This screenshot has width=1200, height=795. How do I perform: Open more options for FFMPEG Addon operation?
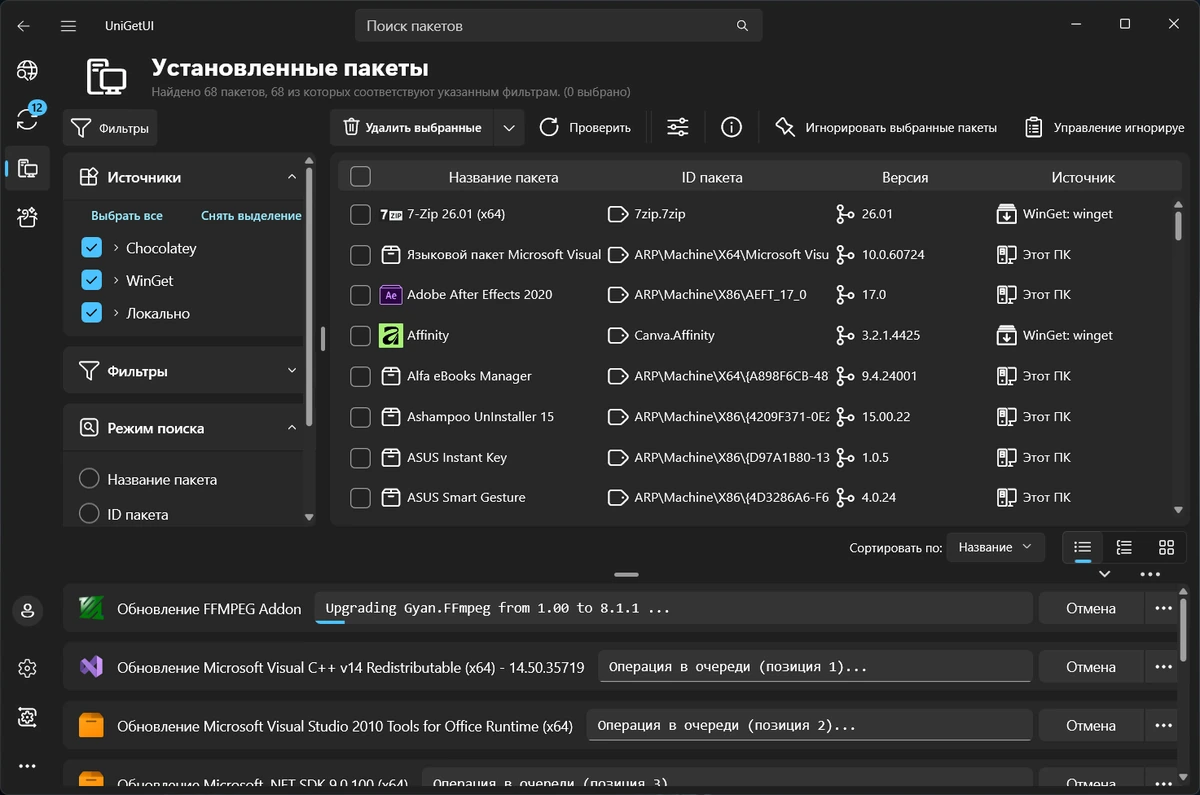point(1163,608)
